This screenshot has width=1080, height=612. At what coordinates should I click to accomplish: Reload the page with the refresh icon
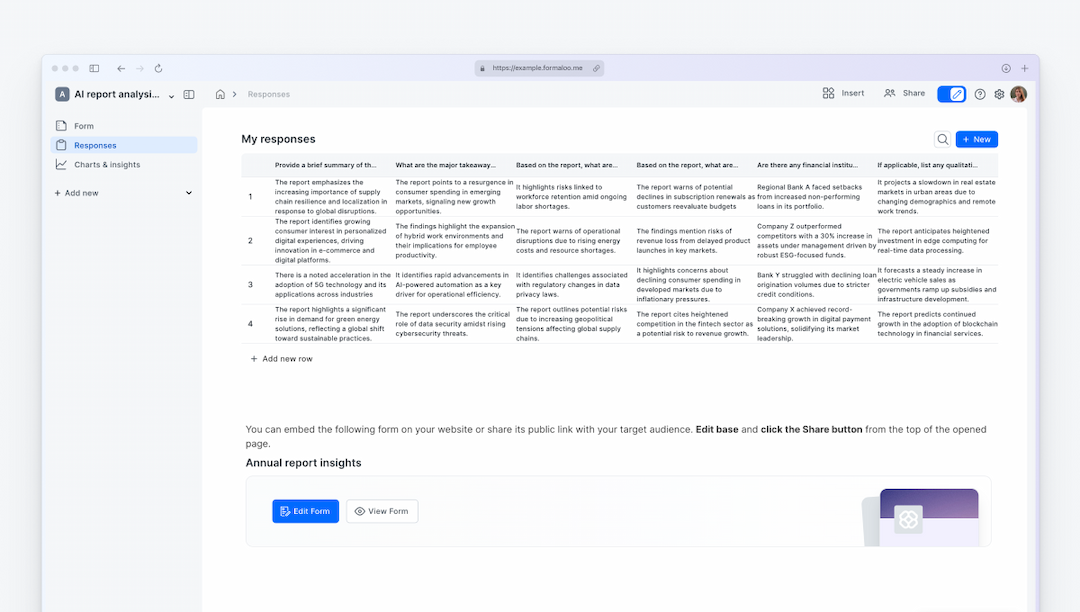coord(158,68)
